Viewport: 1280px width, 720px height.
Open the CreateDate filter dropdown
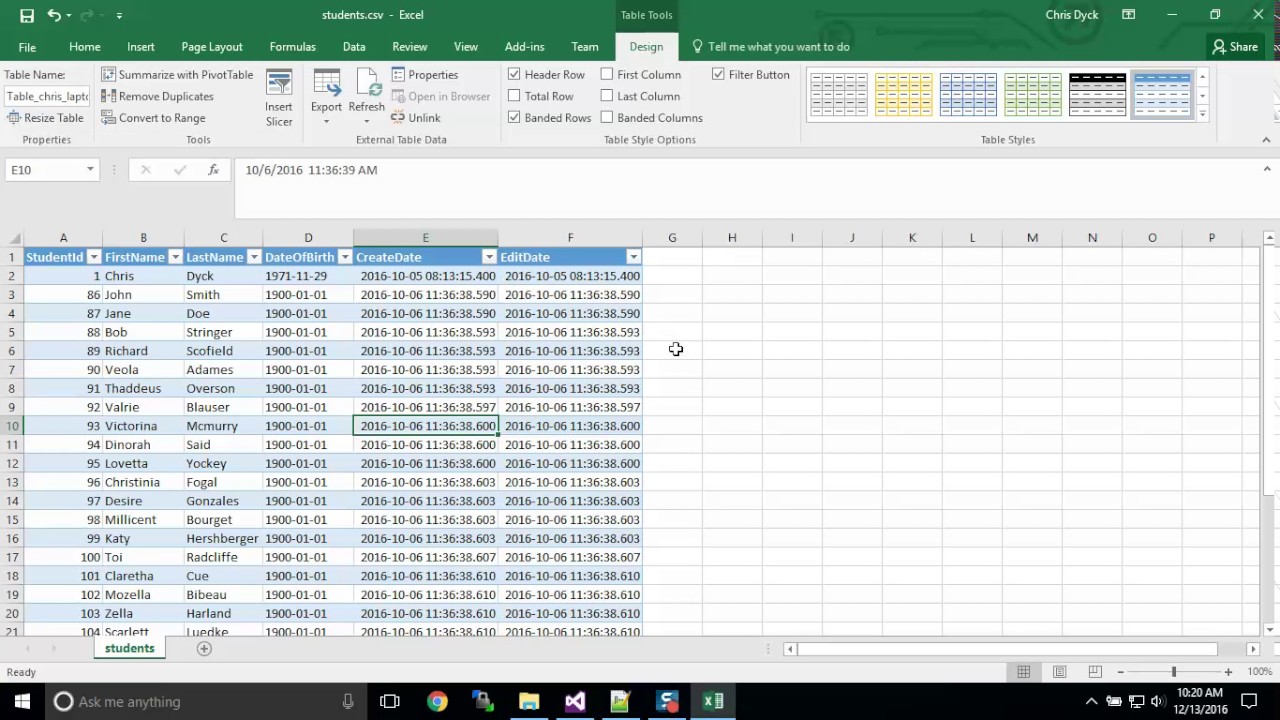pyautogui.click(x=489, y=257)
